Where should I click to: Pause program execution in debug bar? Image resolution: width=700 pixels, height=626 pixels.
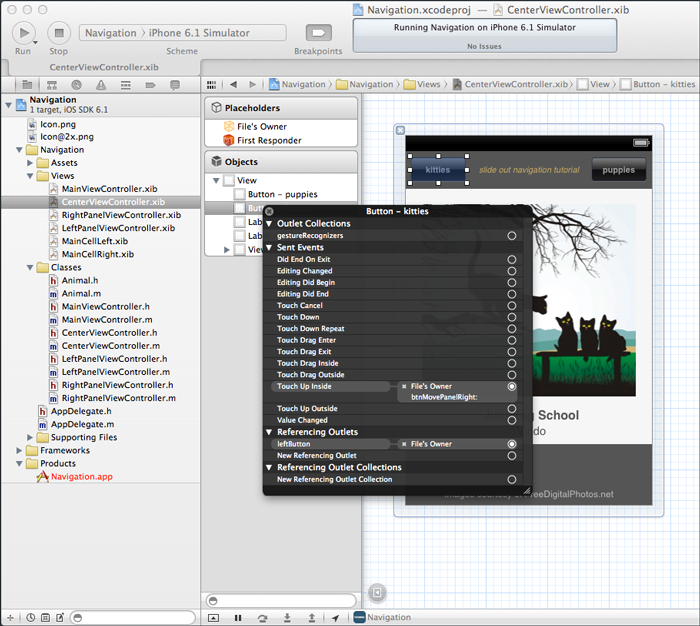point(238,618)
